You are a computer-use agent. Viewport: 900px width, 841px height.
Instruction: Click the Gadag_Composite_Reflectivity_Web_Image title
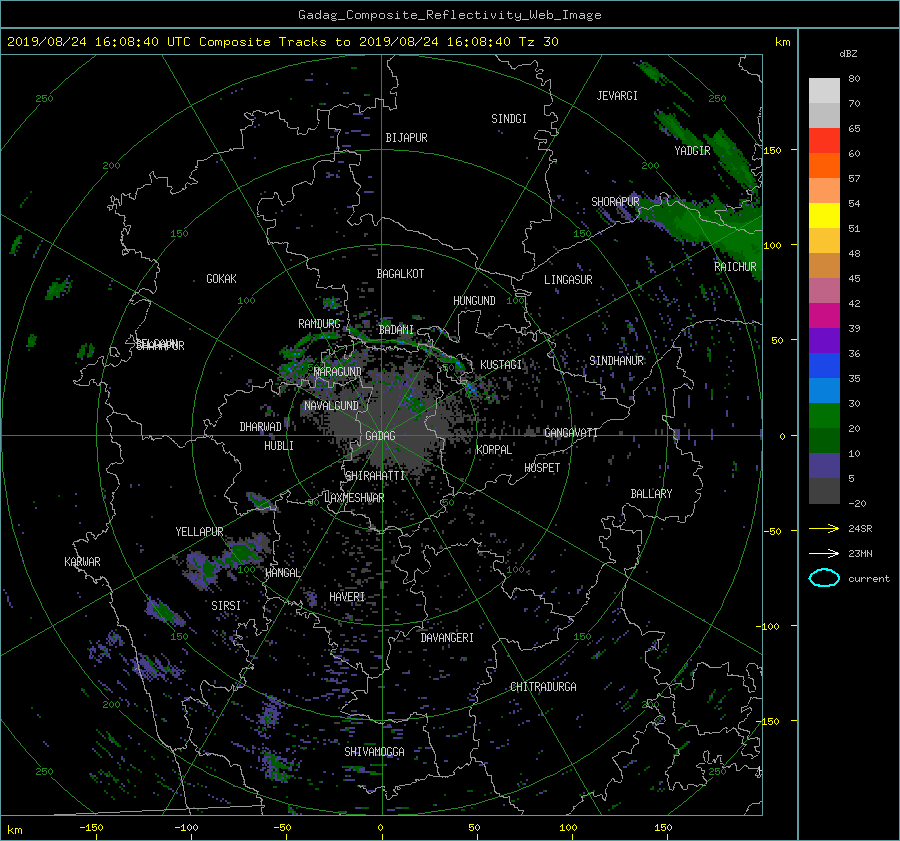click(x=449, y=14)
